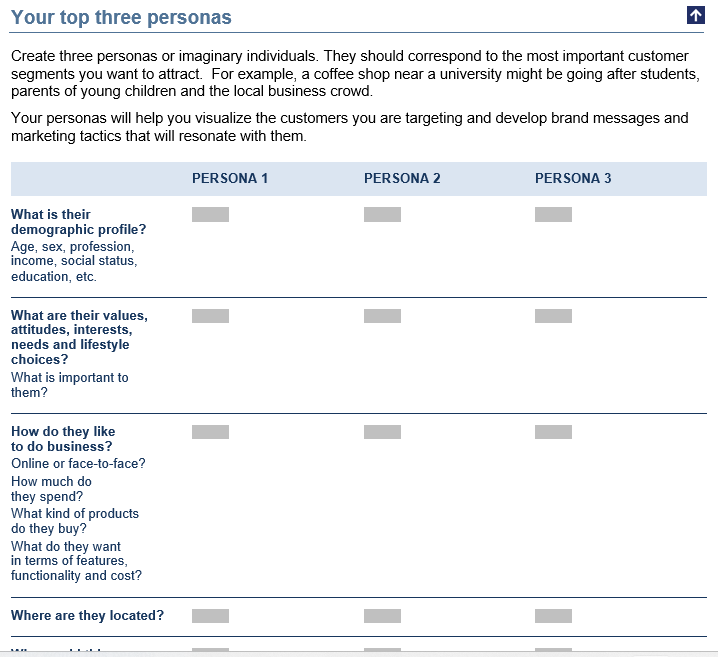The height and width of the screenshot is (657, 718).
Task: Select 'What is their demographic profile?' row label
Action: pos(78,222)
